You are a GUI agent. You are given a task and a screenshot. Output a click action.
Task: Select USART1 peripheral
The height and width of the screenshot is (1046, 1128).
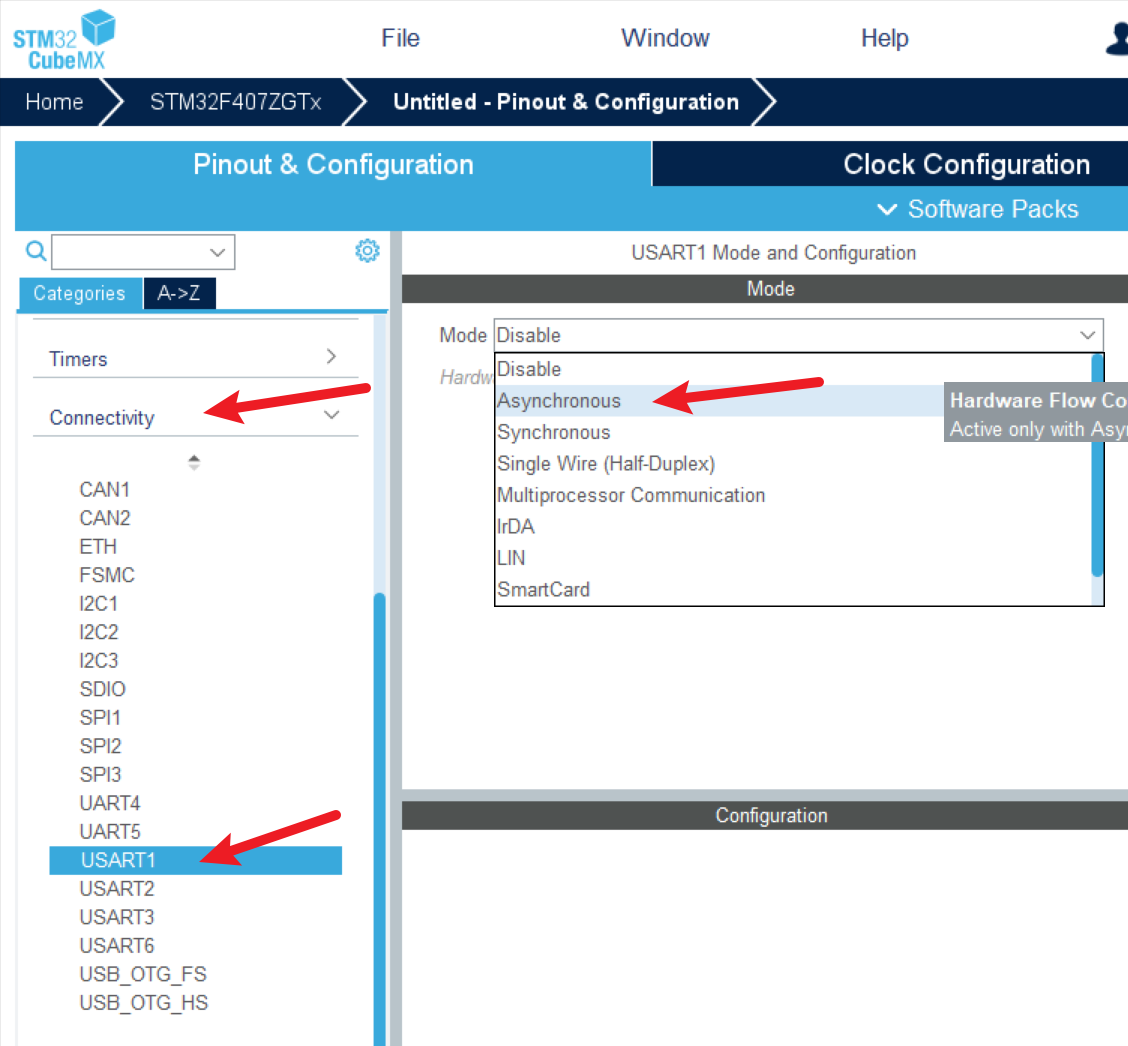pos(195,860)
